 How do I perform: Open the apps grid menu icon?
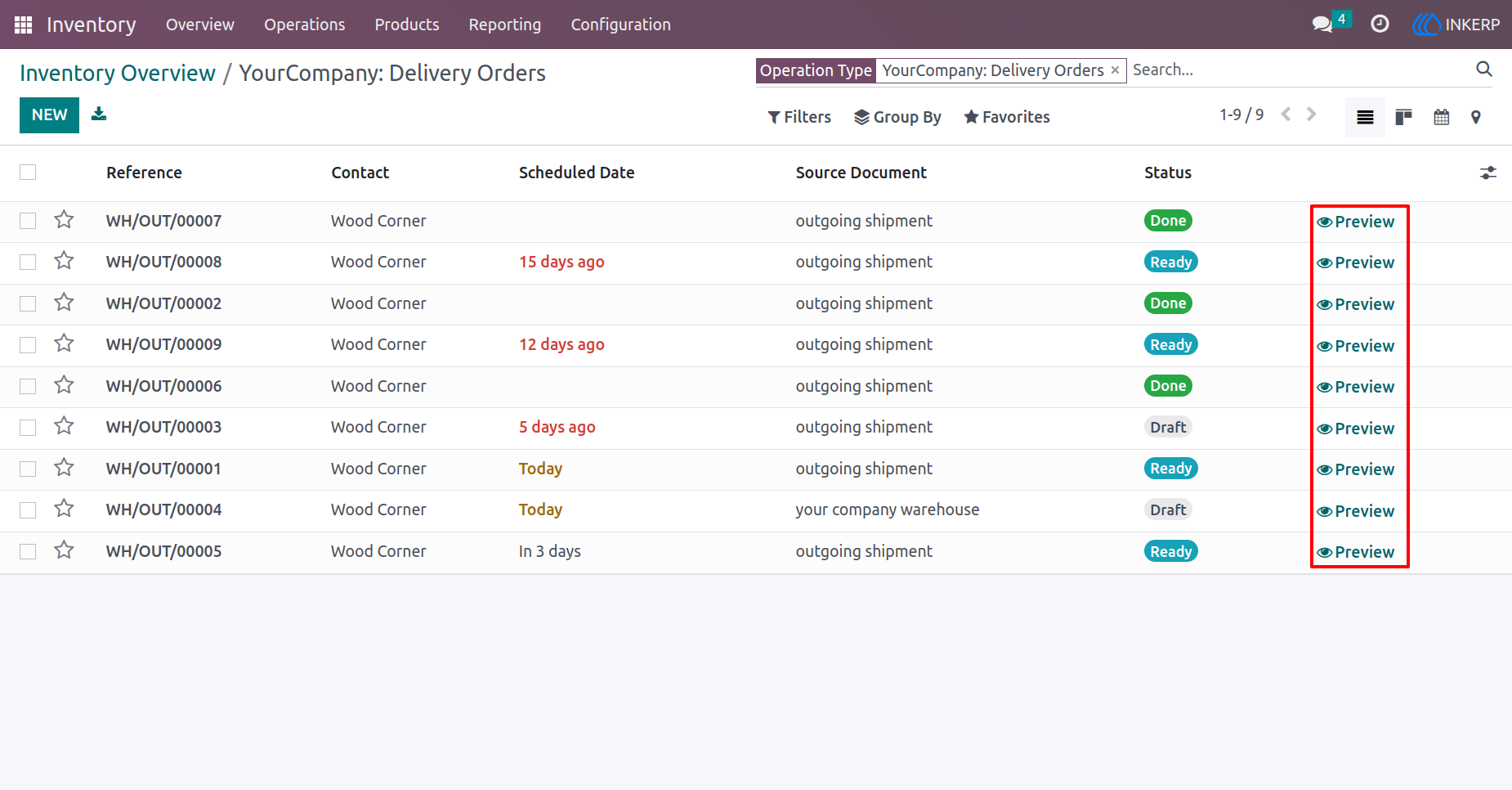click(23, 25)
